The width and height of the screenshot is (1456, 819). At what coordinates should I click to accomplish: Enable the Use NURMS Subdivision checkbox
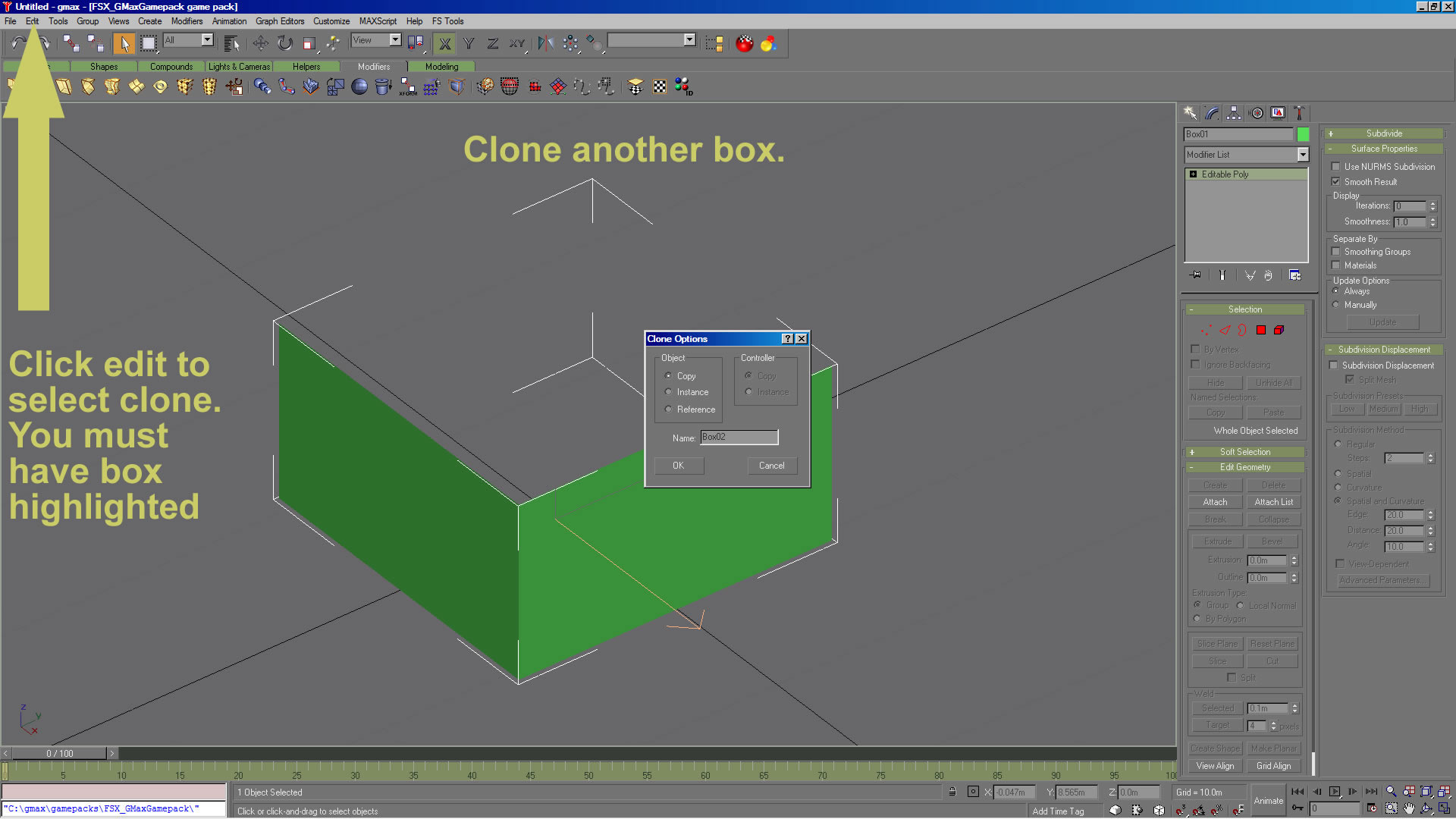pos(1335,167)
